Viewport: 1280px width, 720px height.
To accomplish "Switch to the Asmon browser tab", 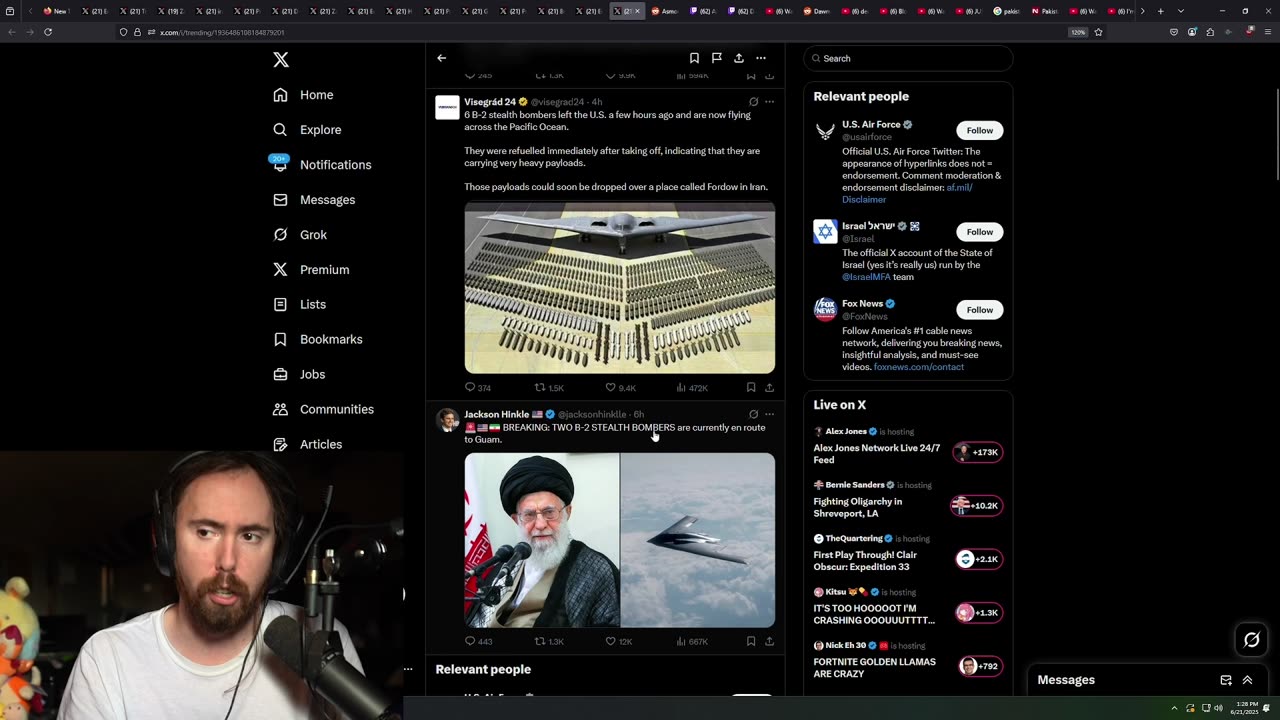I will [665, 11].
